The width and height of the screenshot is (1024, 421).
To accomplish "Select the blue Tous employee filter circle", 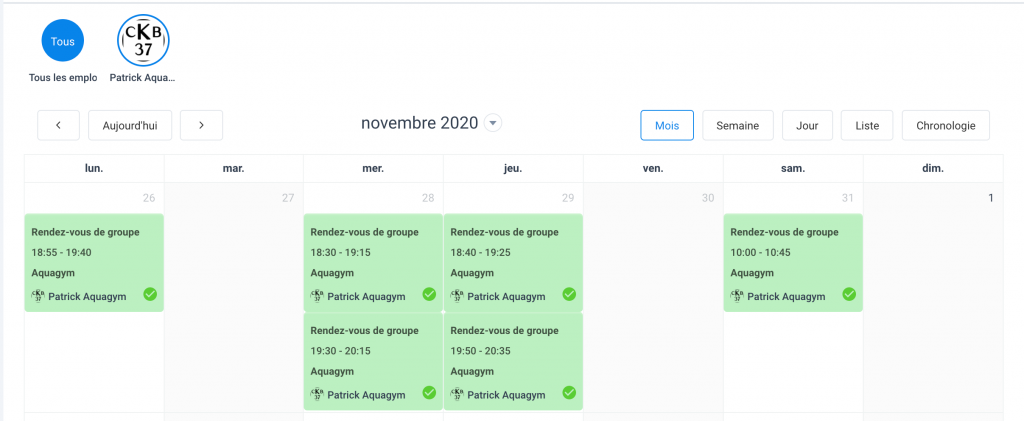I will [62, 41].
